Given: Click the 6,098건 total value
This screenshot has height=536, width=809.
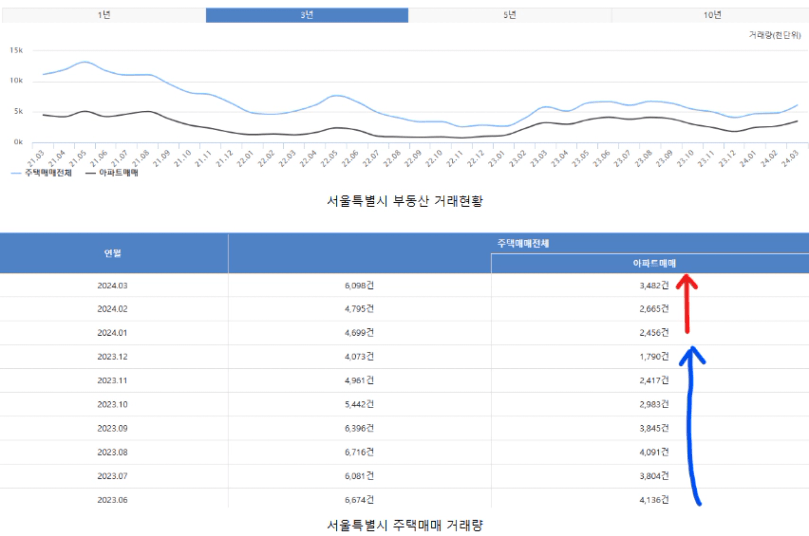Looking at the screenshot, I should pos(359,285).
